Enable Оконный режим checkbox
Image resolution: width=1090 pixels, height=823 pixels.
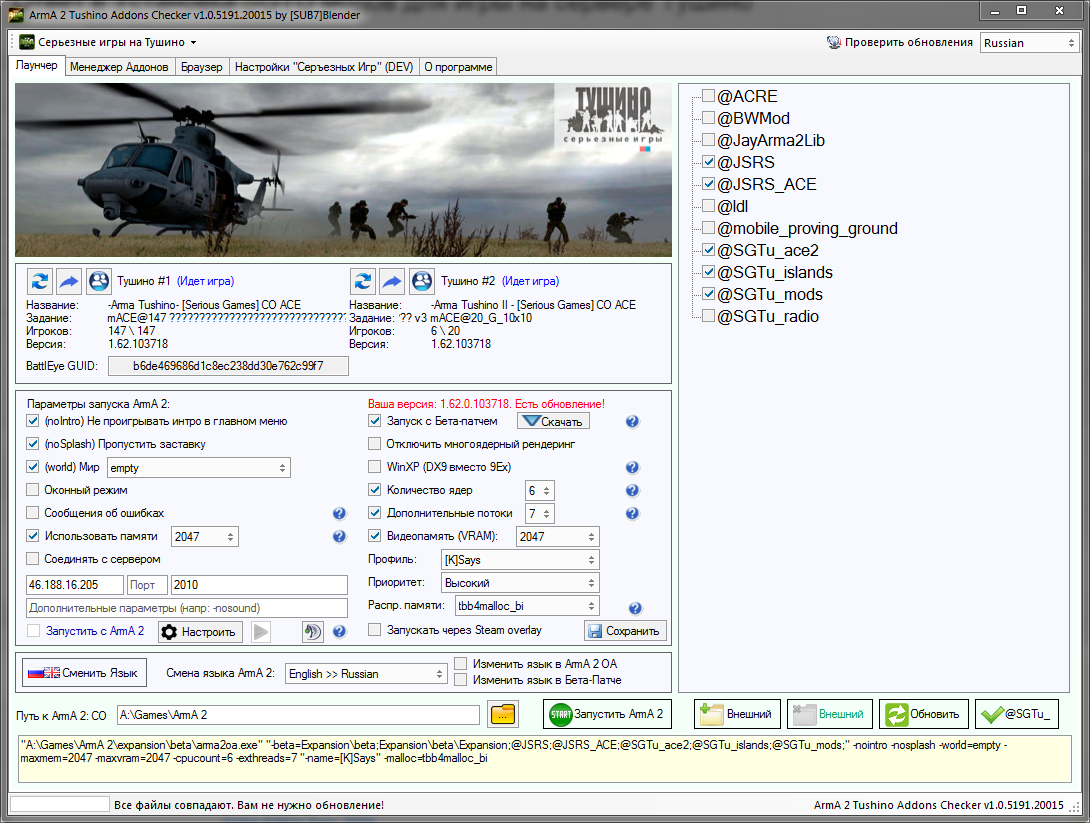pyautogui.click(x=33, y=489)
